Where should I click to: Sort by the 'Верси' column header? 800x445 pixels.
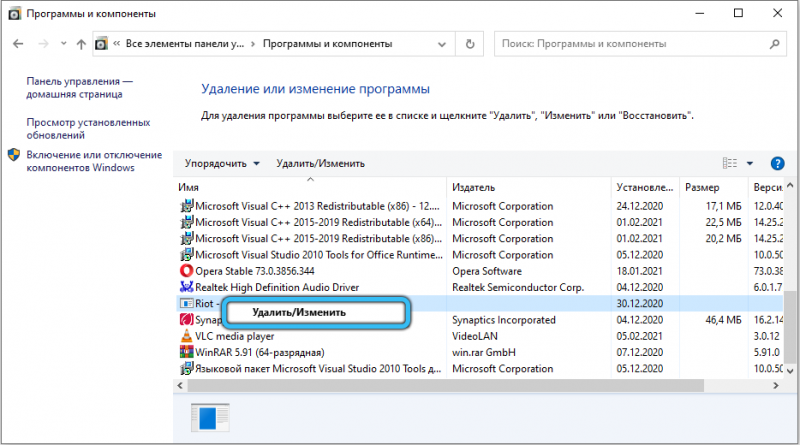pyautogui.click(x=768, y=187)
